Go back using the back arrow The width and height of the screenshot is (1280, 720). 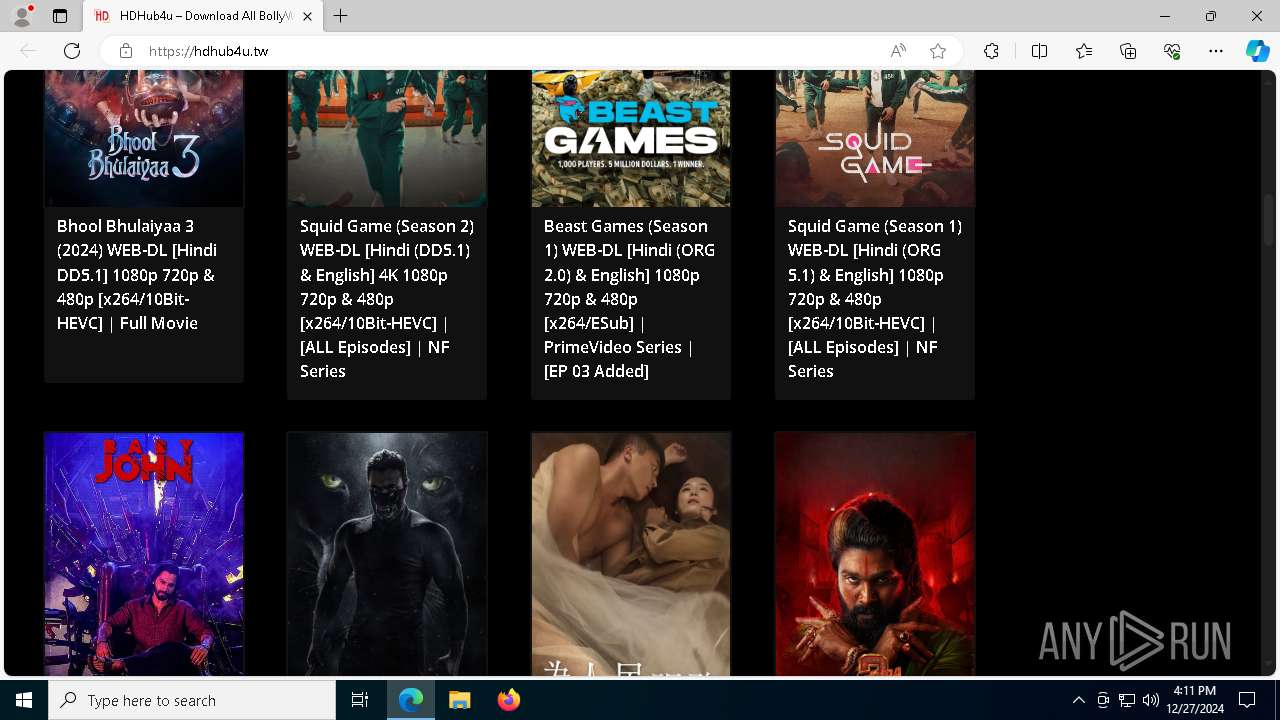pos(28,51)
